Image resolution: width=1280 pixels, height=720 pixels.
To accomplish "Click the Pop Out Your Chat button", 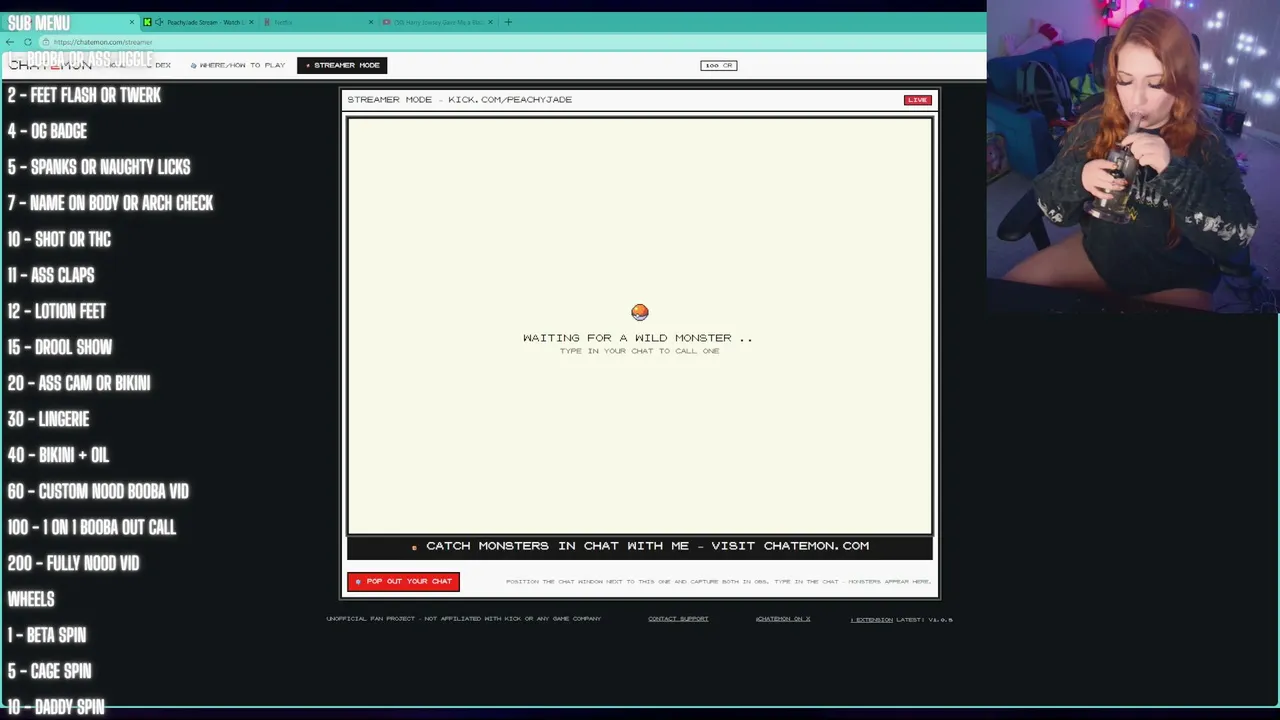I will [403, 581].
